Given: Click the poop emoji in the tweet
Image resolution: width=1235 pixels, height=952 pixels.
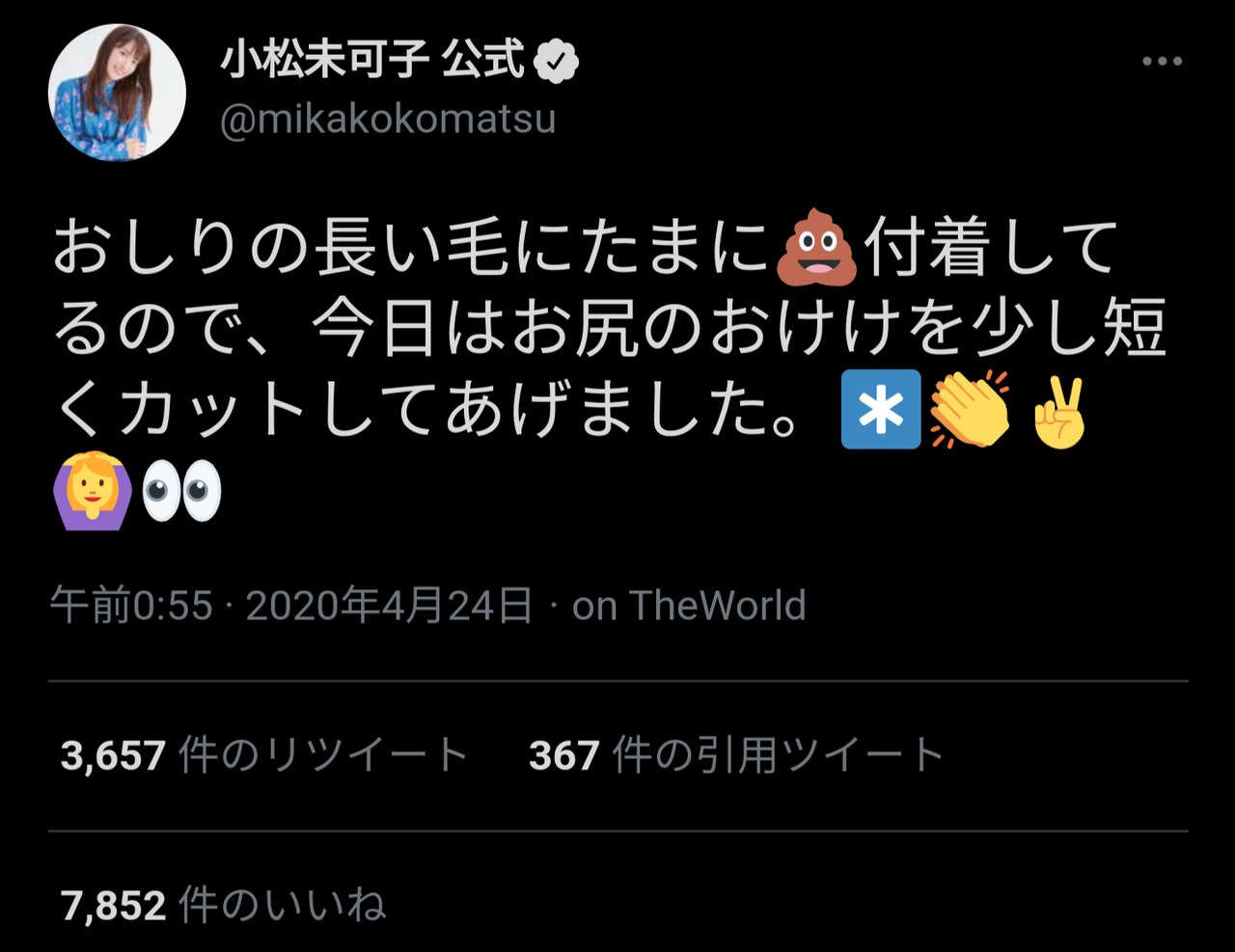Looking at the screenshot, I should (x=816, y=248).
